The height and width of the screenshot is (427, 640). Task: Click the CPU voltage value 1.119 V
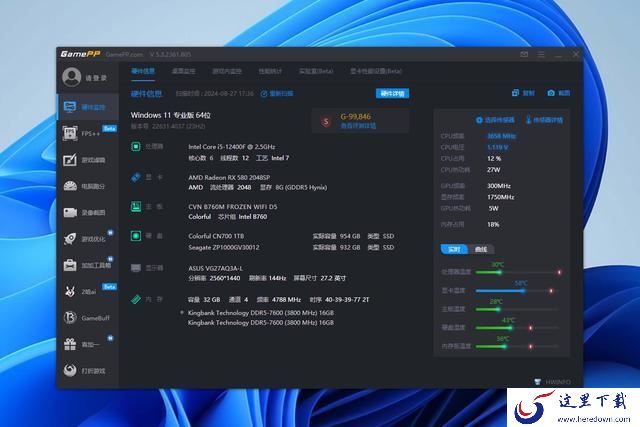click(x=498, y=147)
